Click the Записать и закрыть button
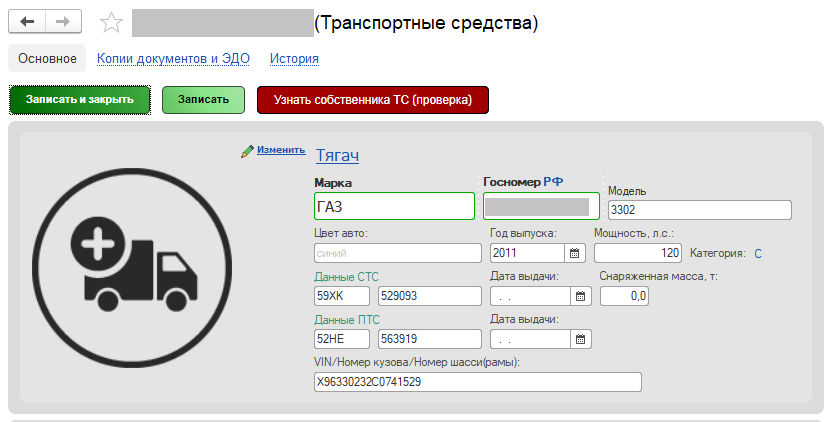This screenshot has width=832, height=422. pyautogui.click(x=80, y=100)
